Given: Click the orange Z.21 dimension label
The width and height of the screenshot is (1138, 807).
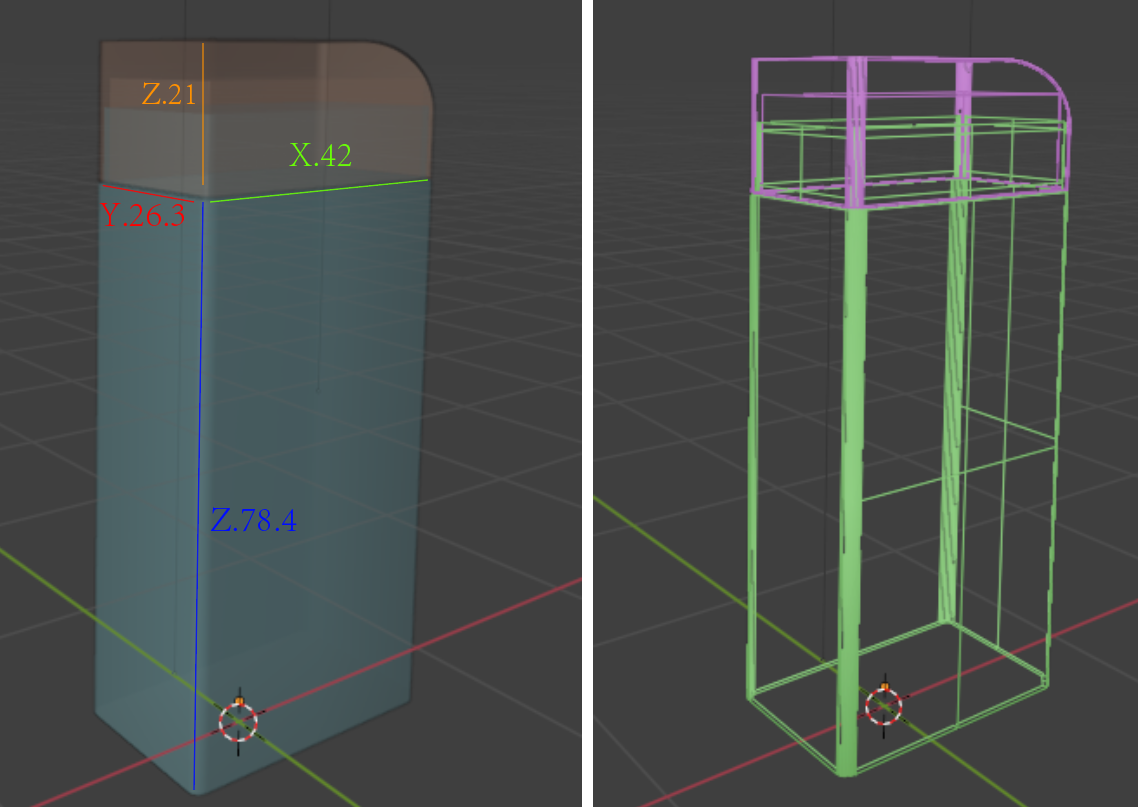Looking at the screenshot, I should [168, 95].
